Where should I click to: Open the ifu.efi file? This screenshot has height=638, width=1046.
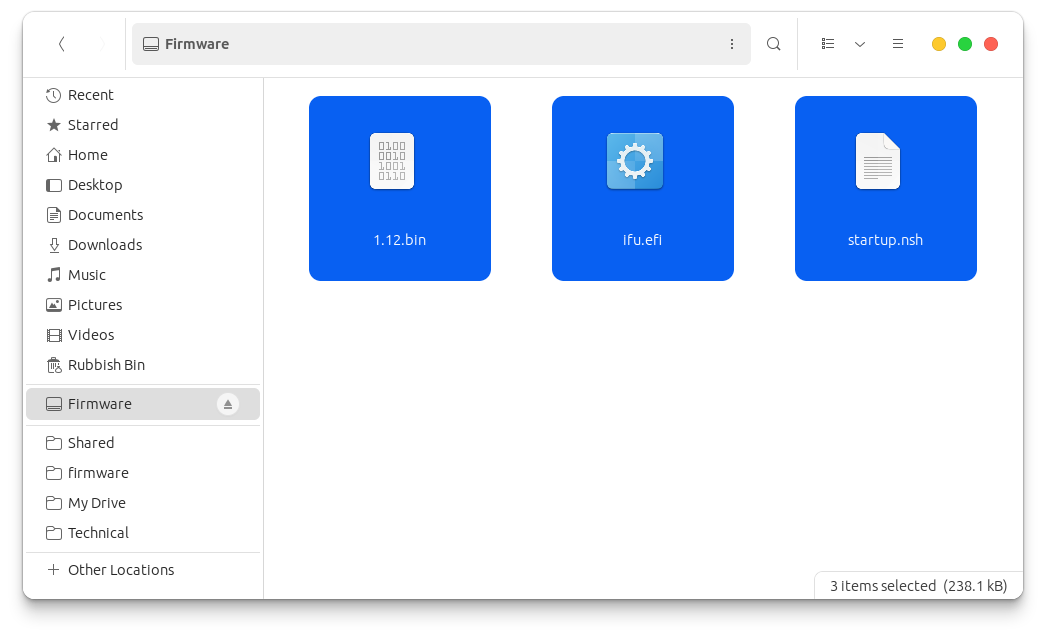[642, 188]
